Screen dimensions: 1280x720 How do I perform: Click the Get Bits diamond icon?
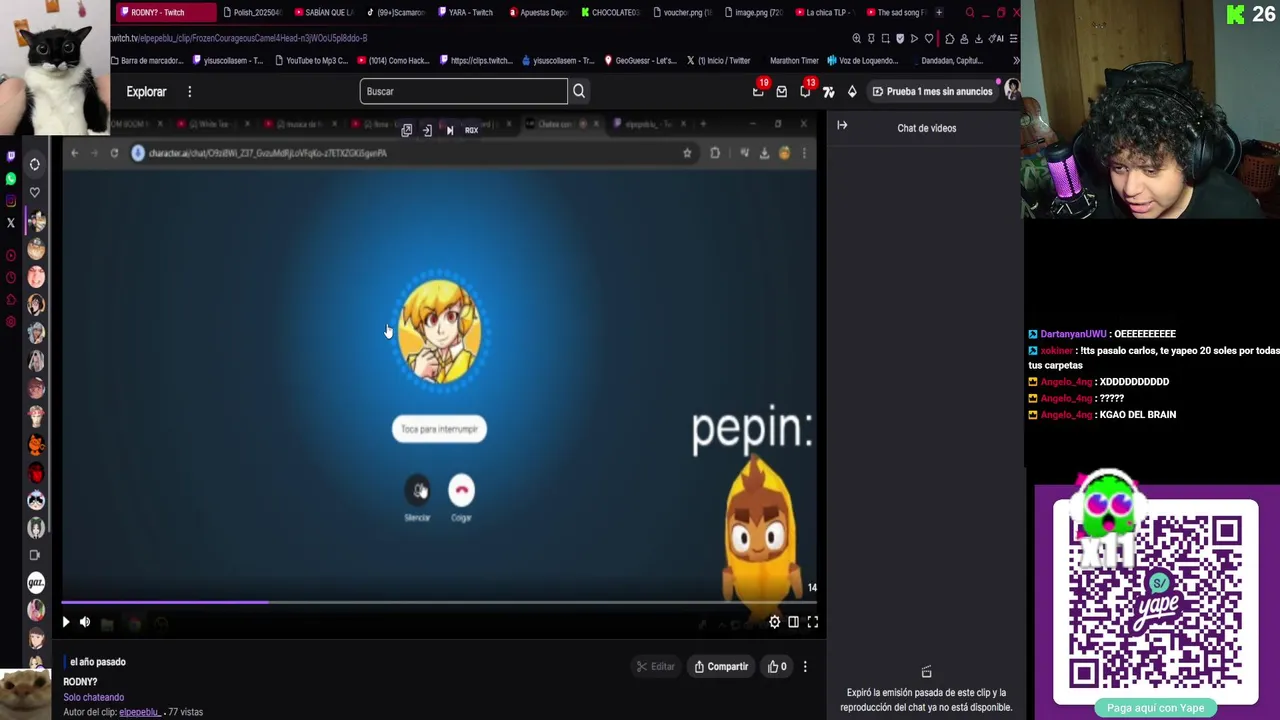[x=852, y=91]
